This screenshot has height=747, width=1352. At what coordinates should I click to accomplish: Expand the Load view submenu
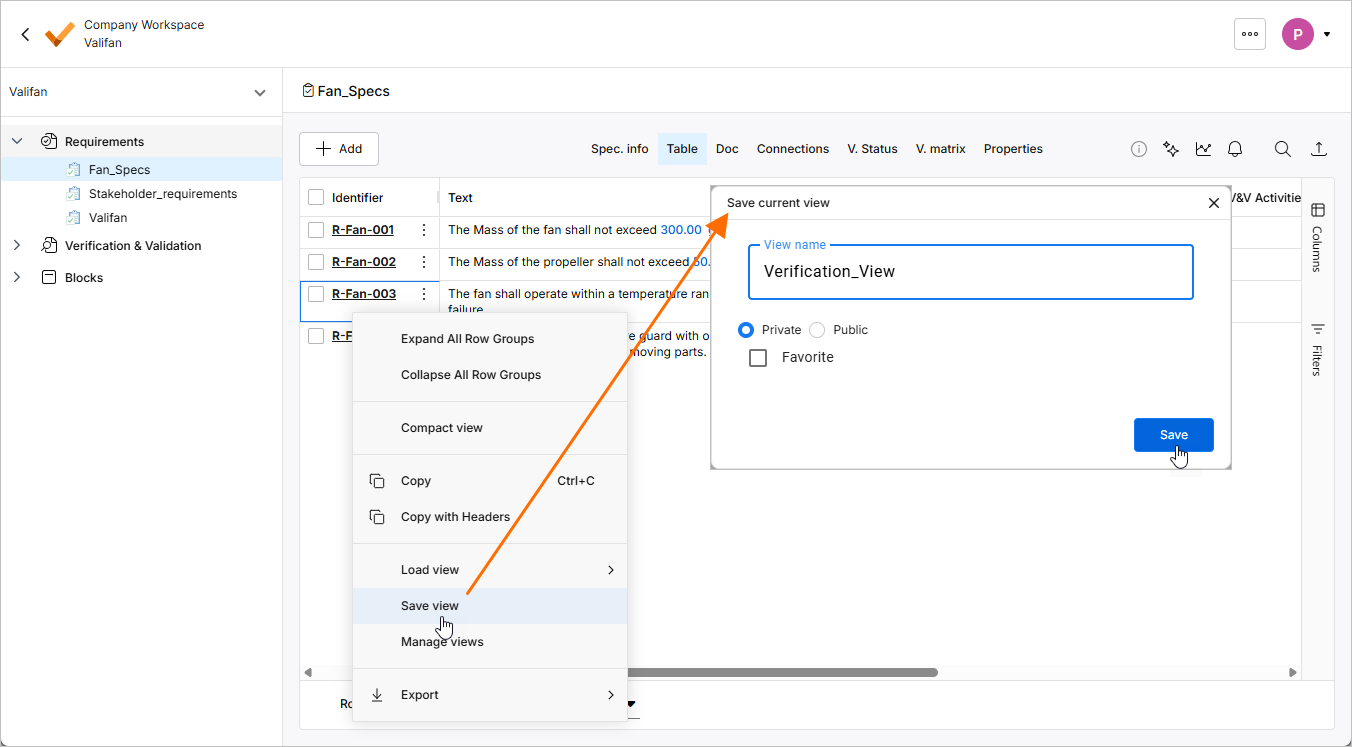pos(490,570)
